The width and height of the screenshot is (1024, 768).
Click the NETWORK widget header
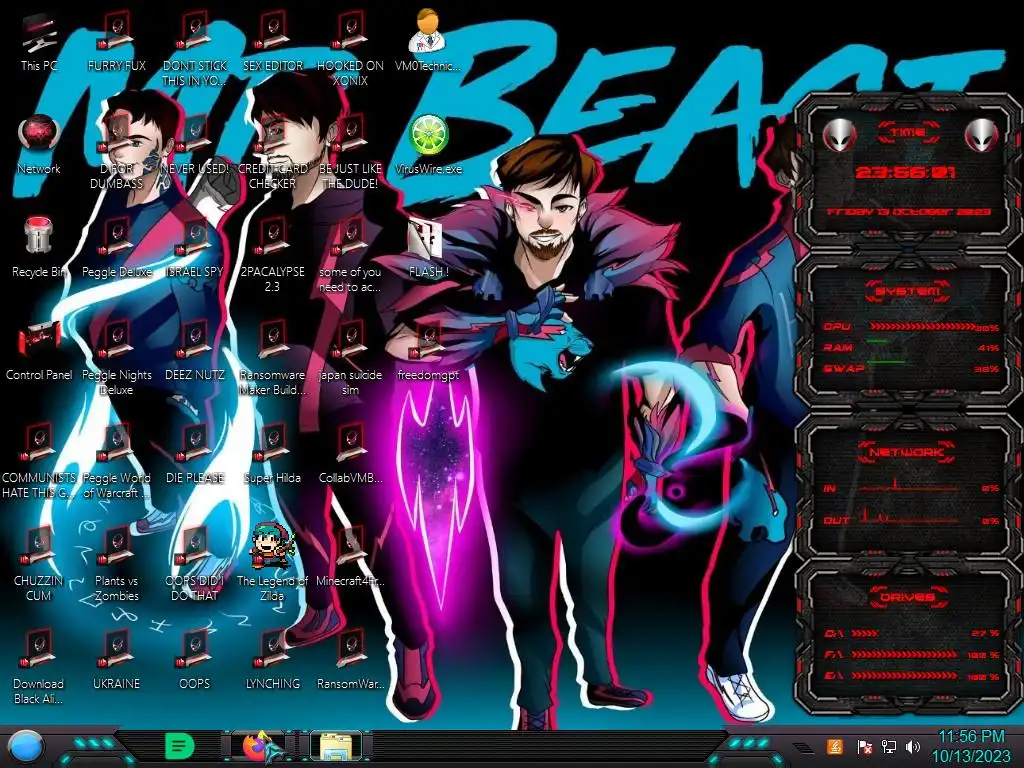tap(908, 452)
